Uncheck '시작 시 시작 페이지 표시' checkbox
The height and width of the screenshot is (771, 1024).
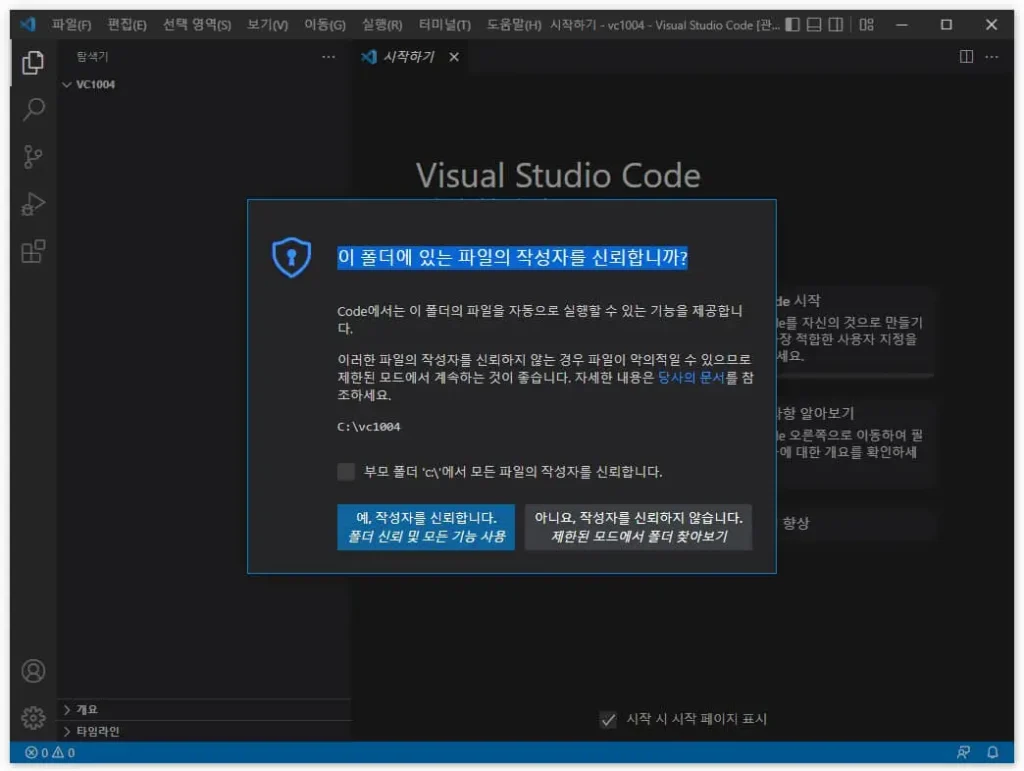pyautogui.click(x=608, y=719)
